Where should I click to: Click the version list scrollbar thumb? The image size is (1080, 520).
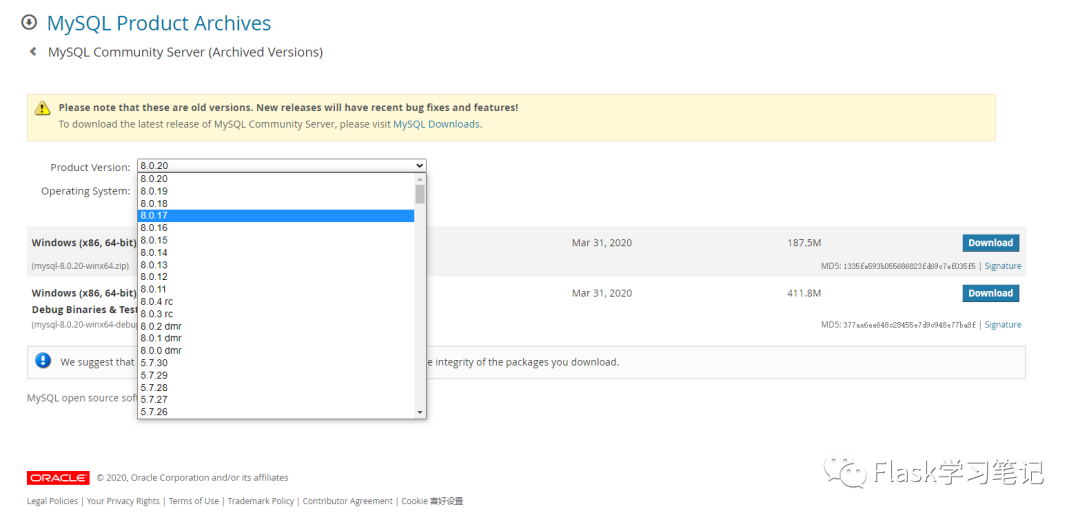coord(420,194)
